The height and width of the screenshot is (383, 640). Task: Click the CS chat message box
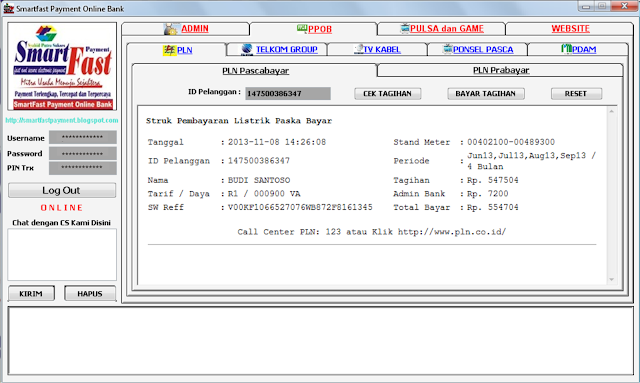62,254
